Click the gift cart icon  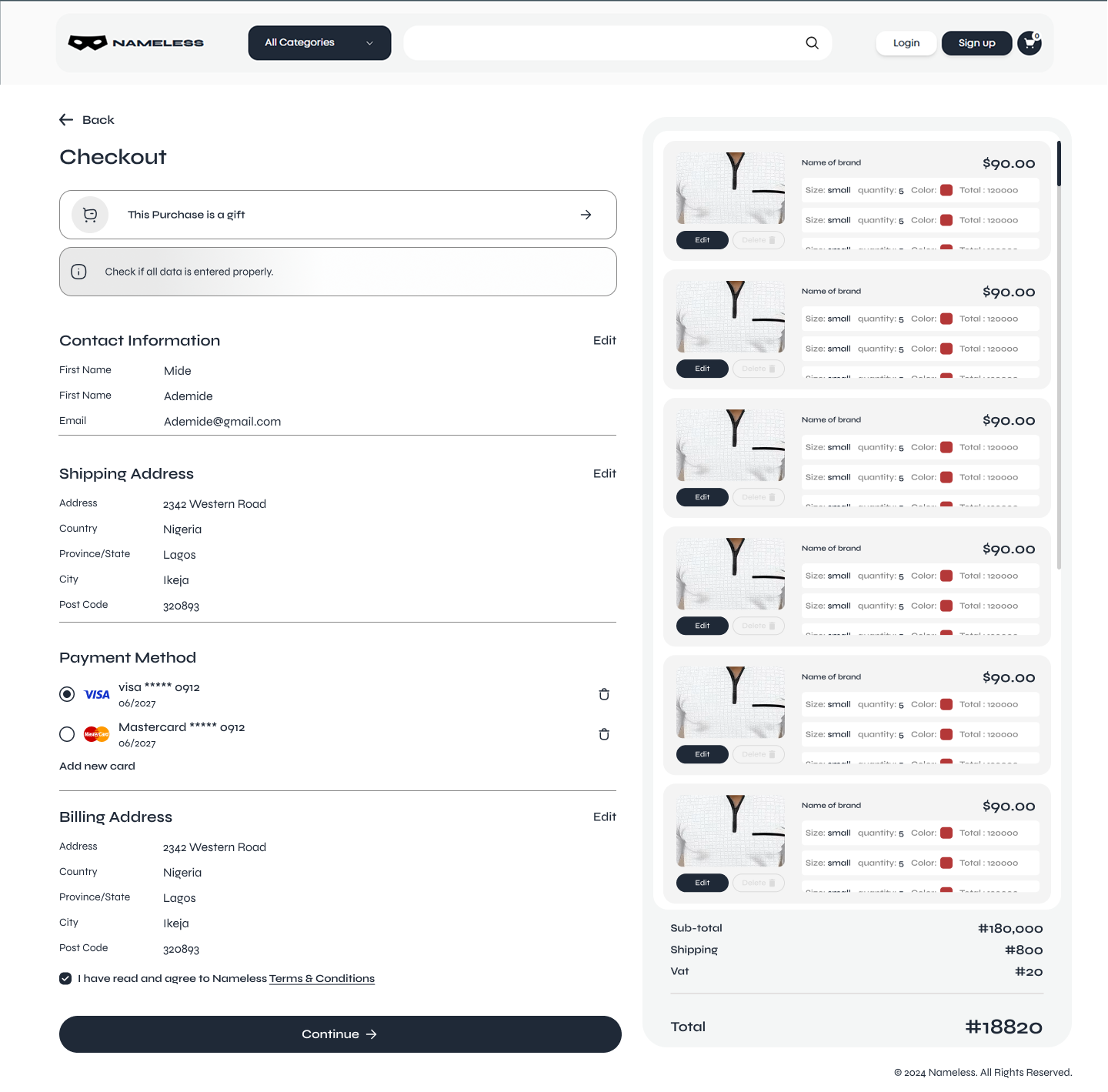pos(90,215)
